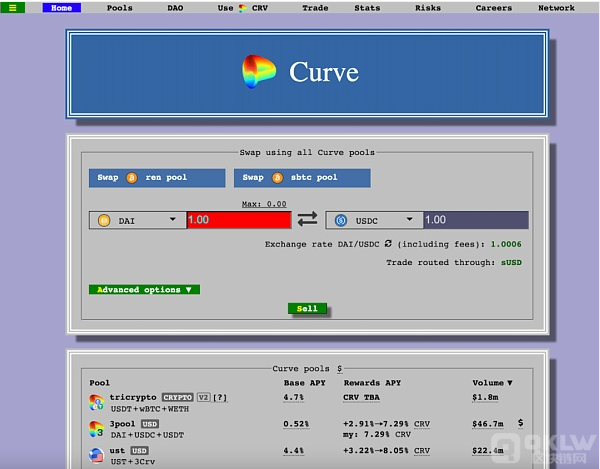The width and height of the screenshot is (600, 469).
Task: Open the ust pool row
Action: [305, 456]
